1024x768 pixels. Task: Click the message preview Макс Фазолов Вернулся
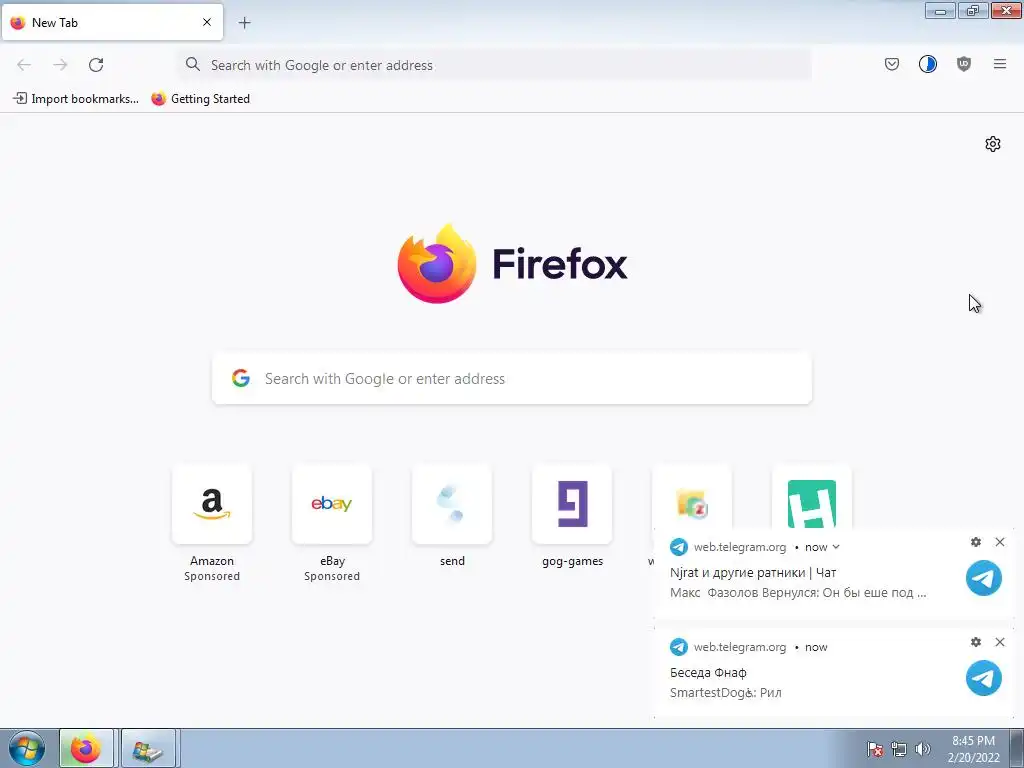point(798,593)
